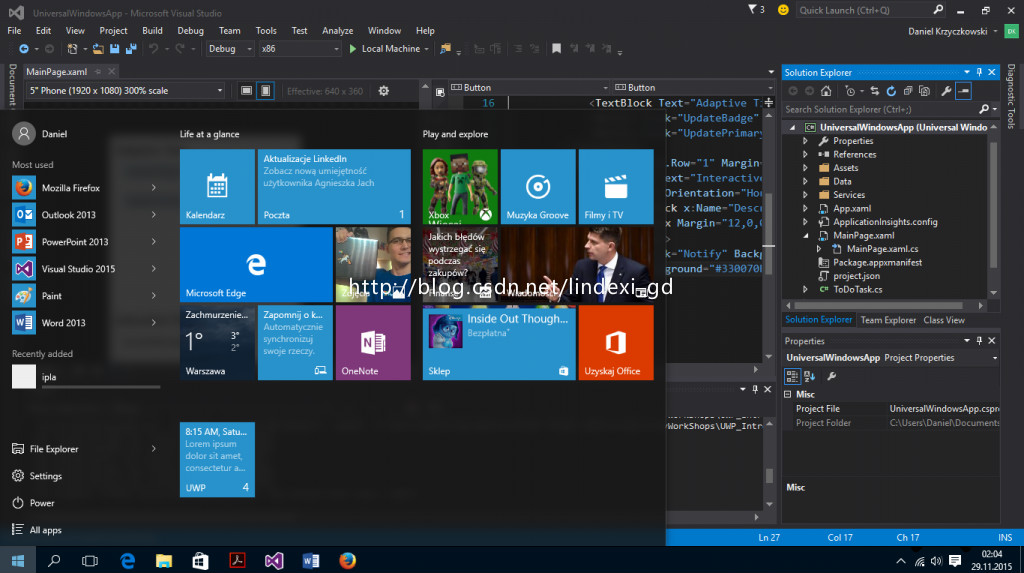The image size is (1024, 573).
Task: Click the Solution Explorer Properties wrench icon
Action: [x=946, y=91]
